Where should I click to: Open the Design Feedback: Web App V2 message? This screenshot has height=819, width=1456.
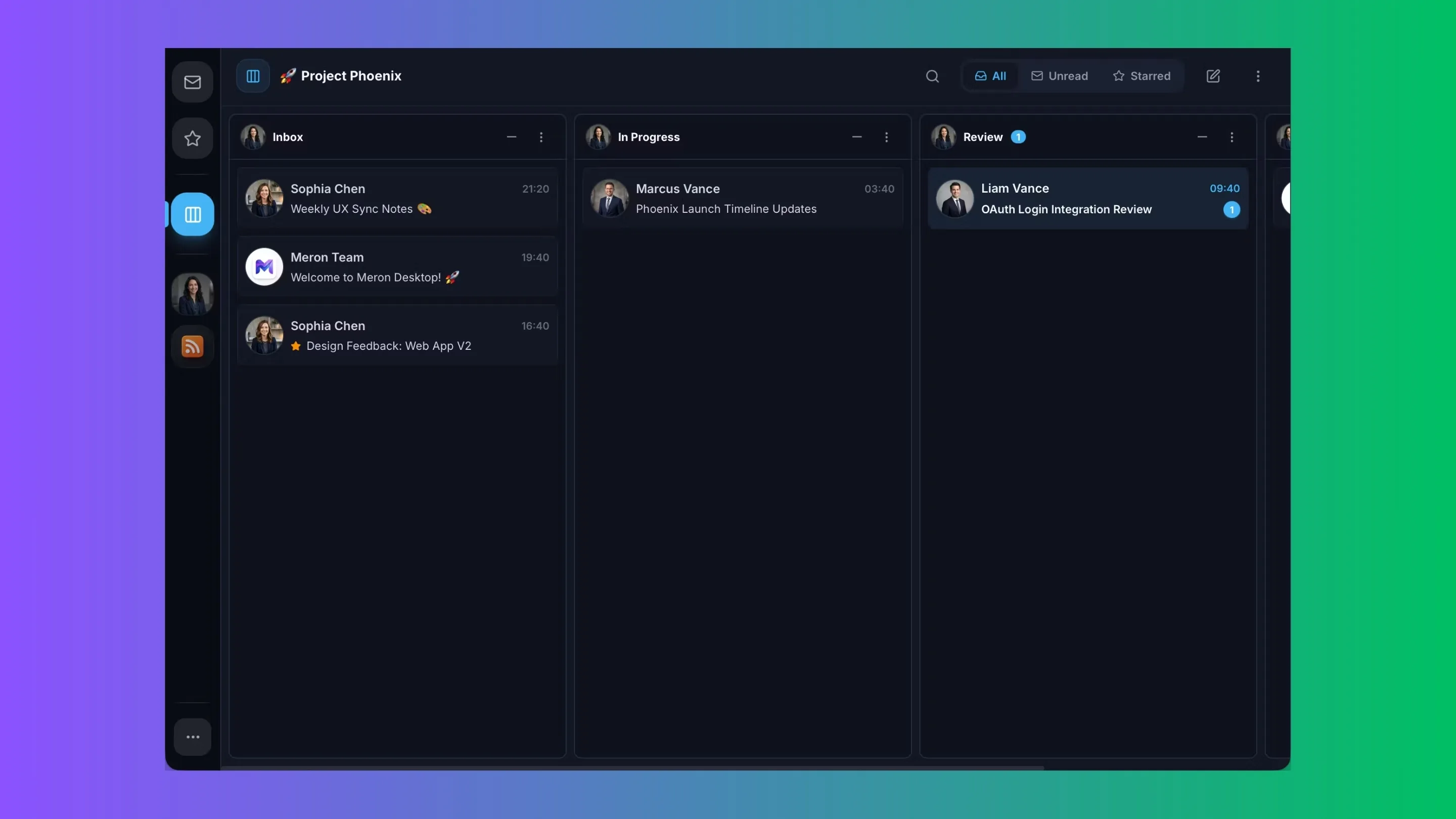397,335
